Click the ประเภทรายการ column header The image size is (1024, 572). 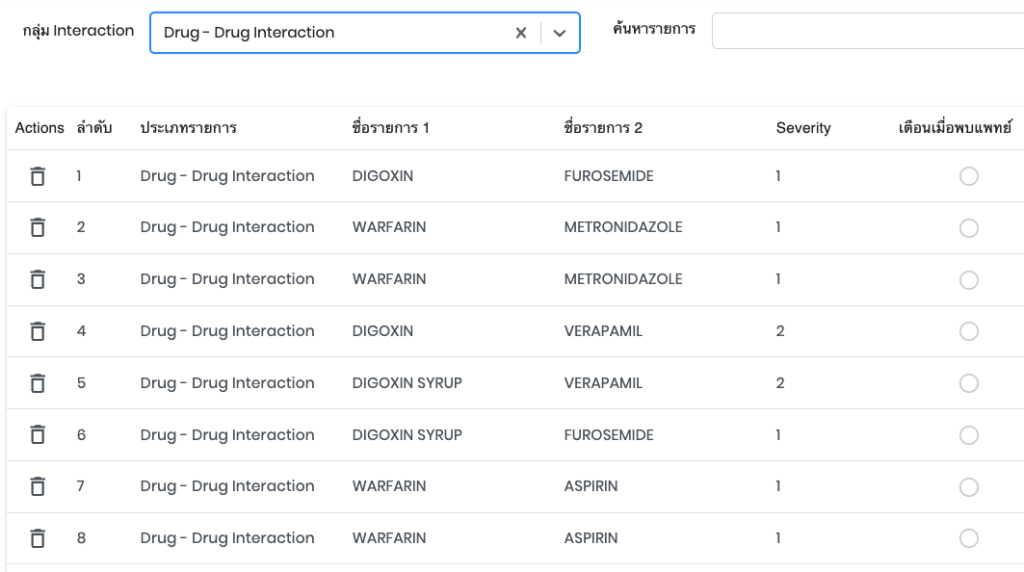pos(188,128)
